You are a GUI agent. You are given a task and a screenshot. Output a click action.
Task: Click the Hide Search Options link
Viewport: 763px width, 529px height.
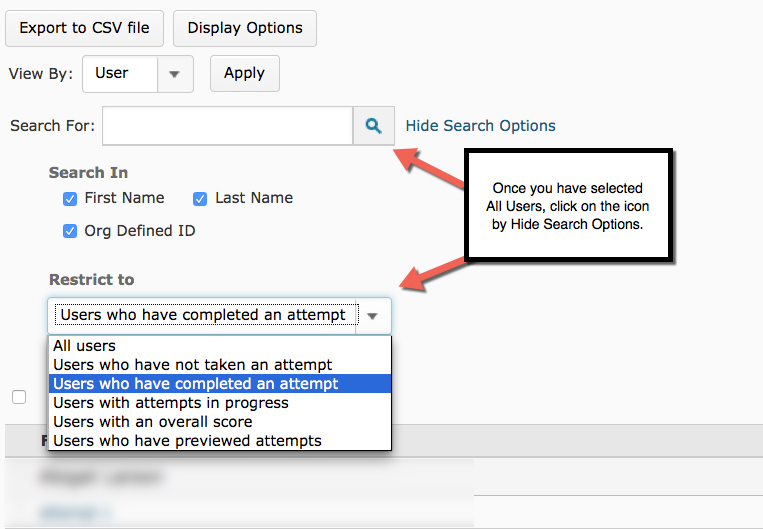click(480, 126)
